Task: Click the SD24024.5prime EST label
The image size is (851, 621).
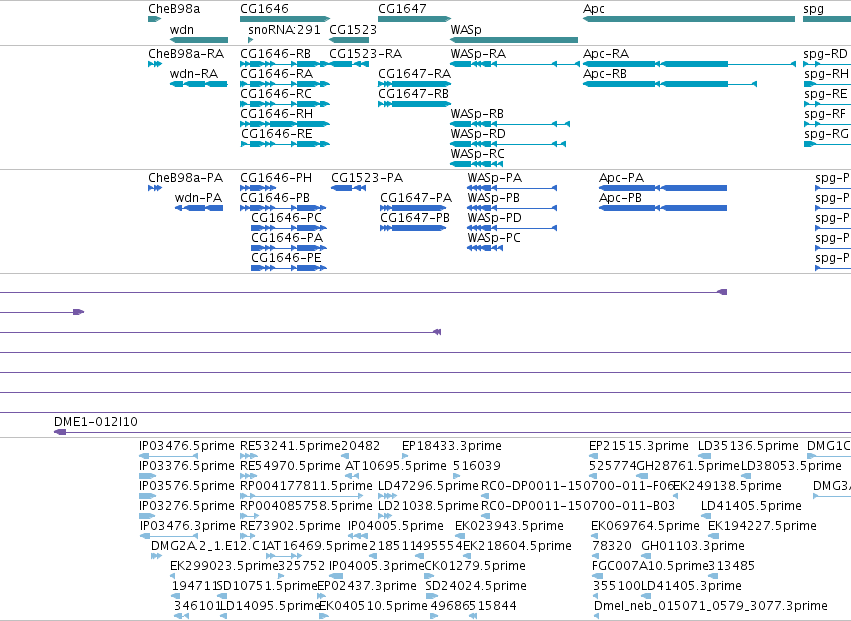Action: point(476,586)
